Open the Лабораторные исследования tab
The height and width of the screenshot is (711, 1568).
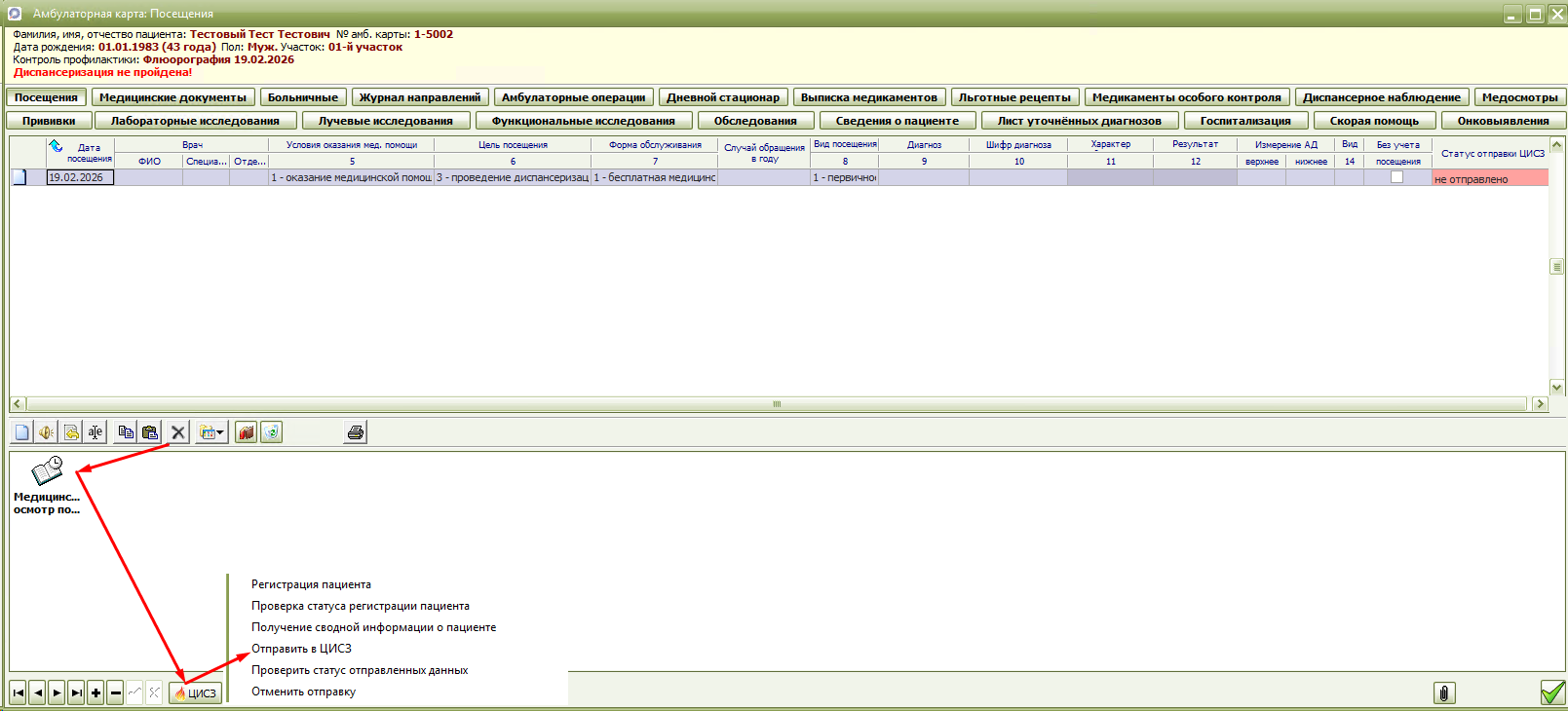(195, 121)
